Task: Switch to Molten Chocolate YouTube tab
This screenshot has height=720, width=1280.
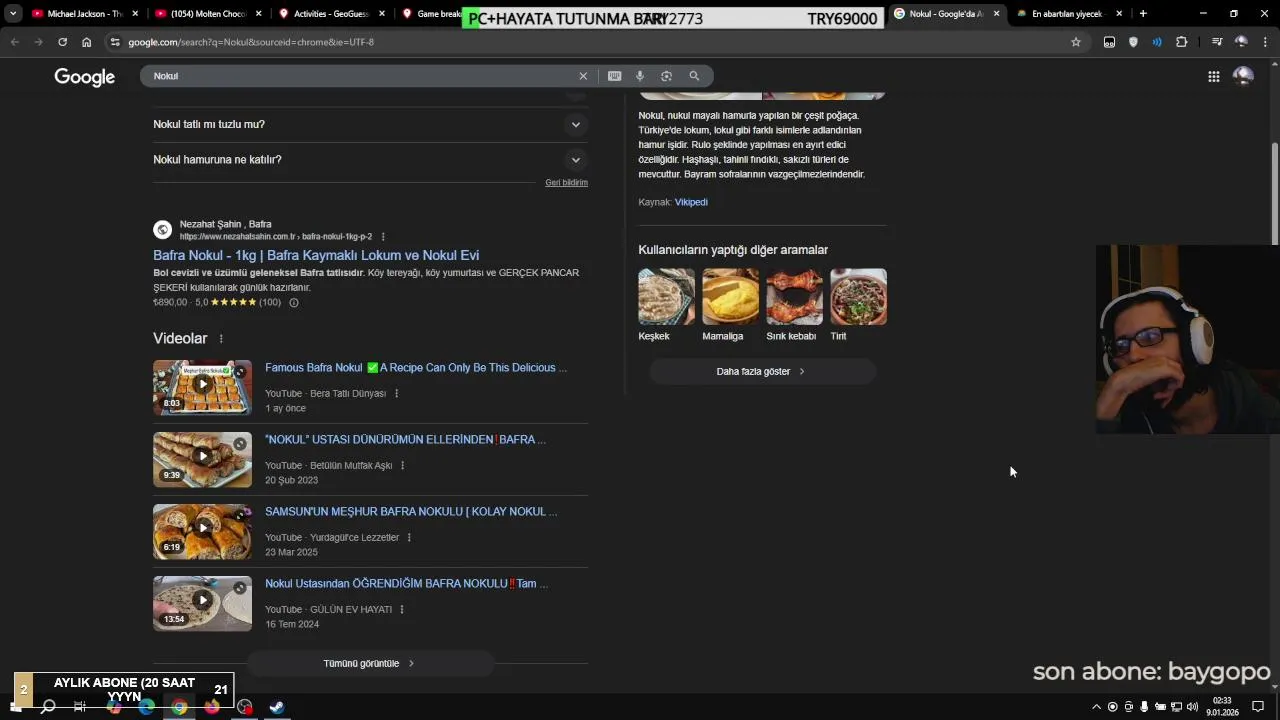Action: 208,14
